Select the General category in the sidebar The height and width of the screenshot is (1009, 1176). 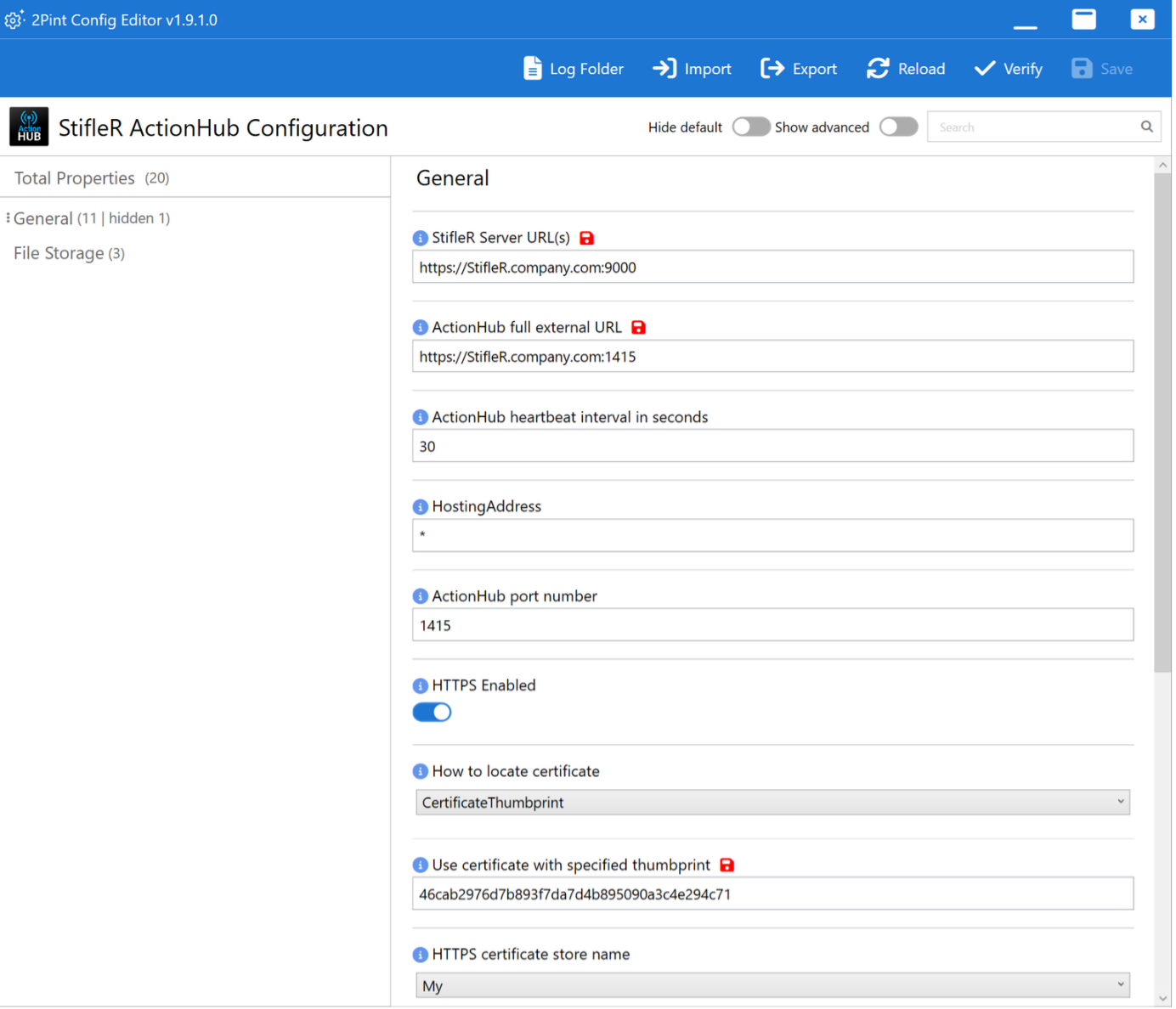pos(43,217)
